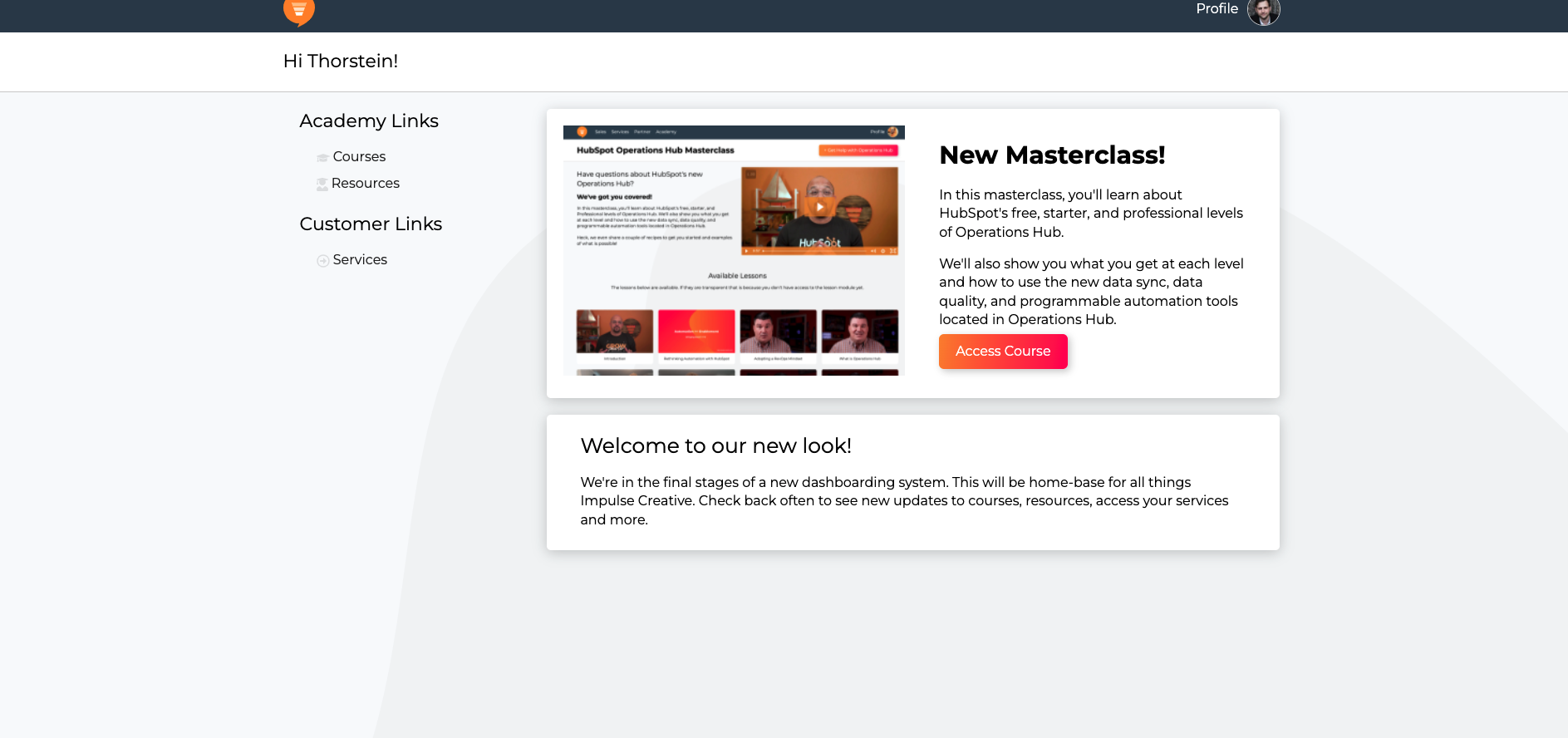This screenshot has height=738, width=1568.
Task: Open the Operations Hub Masterclass preview thumbnail
Action: (734, 250)
